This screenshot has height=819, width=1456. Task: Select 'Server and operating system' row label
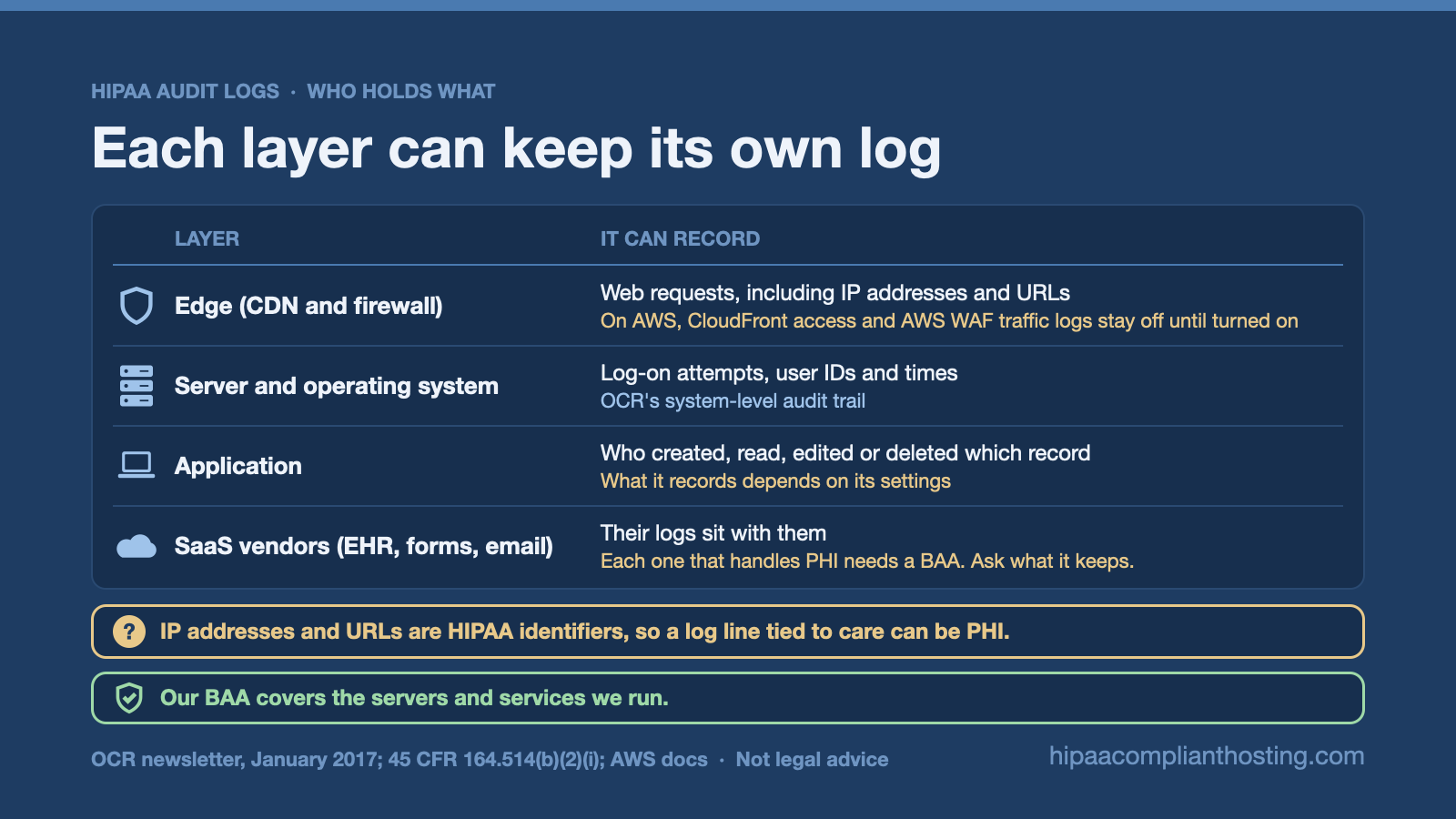(337, 386)
